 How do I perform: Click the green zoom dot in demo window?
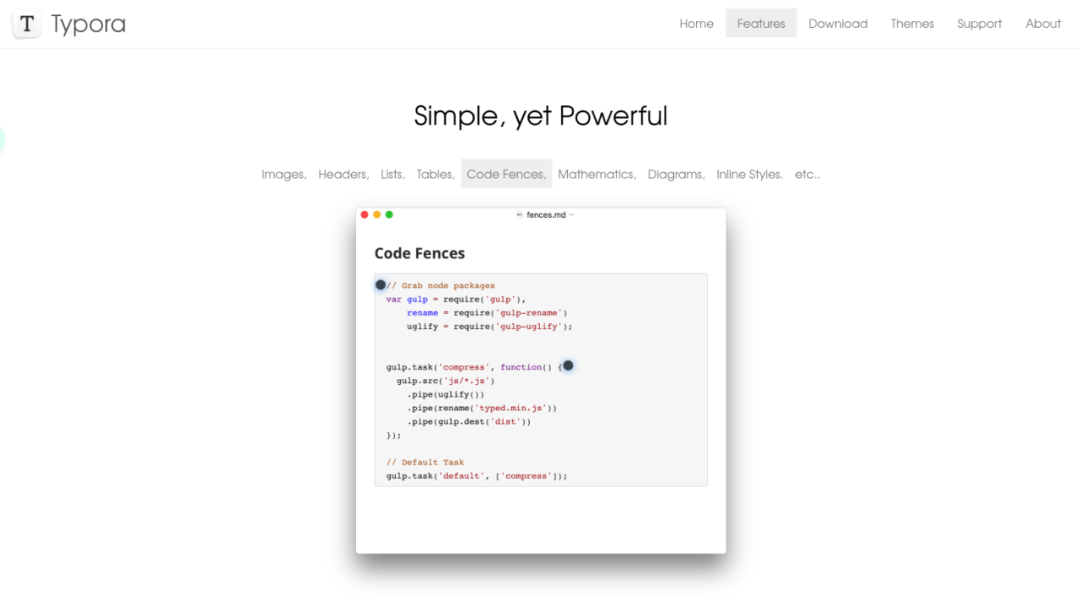pos(389,215)
